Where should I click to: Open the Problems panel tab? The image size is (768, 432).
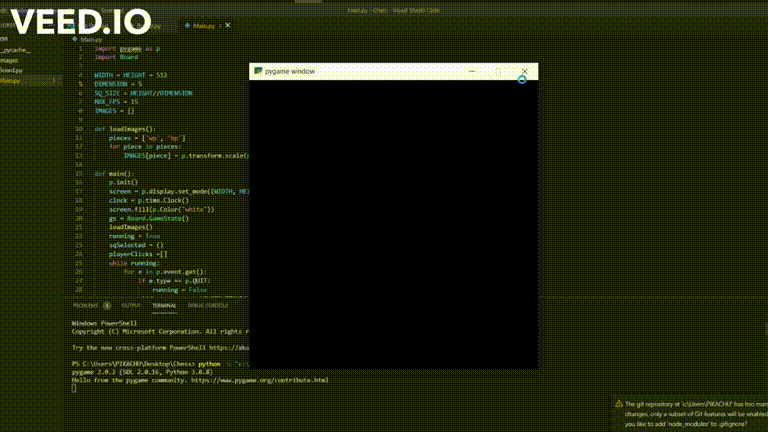point(86,306)
